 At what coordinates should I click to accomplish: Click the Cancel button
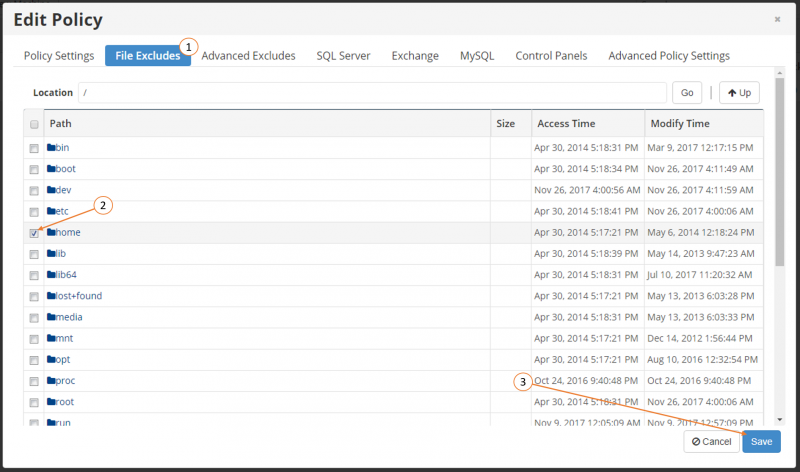711,441
